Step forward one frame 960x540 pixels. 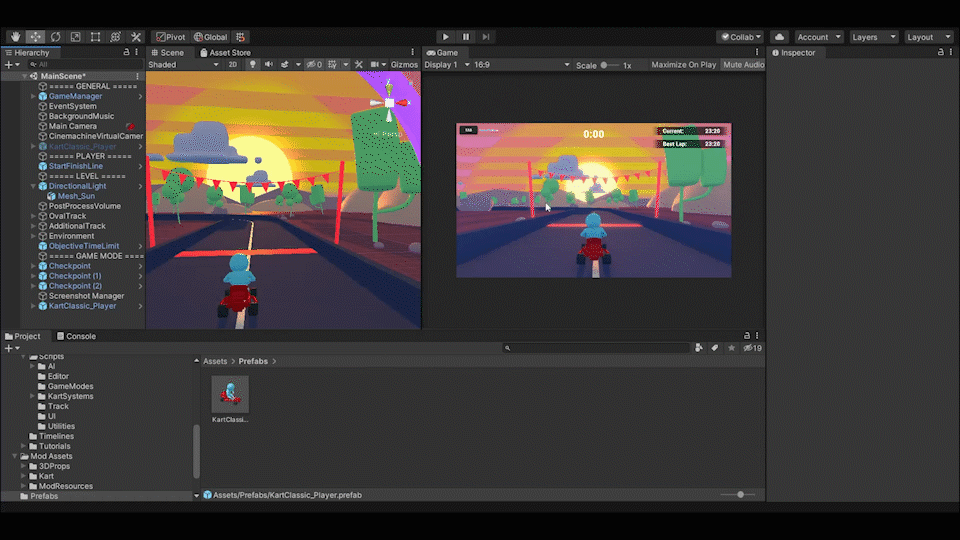[x=486, y=37]
